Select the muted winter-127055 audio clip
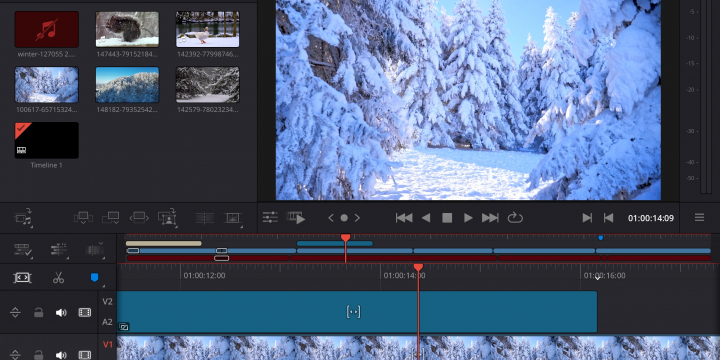The height and width of the screenshot is (360, 720). pos(46,29)
